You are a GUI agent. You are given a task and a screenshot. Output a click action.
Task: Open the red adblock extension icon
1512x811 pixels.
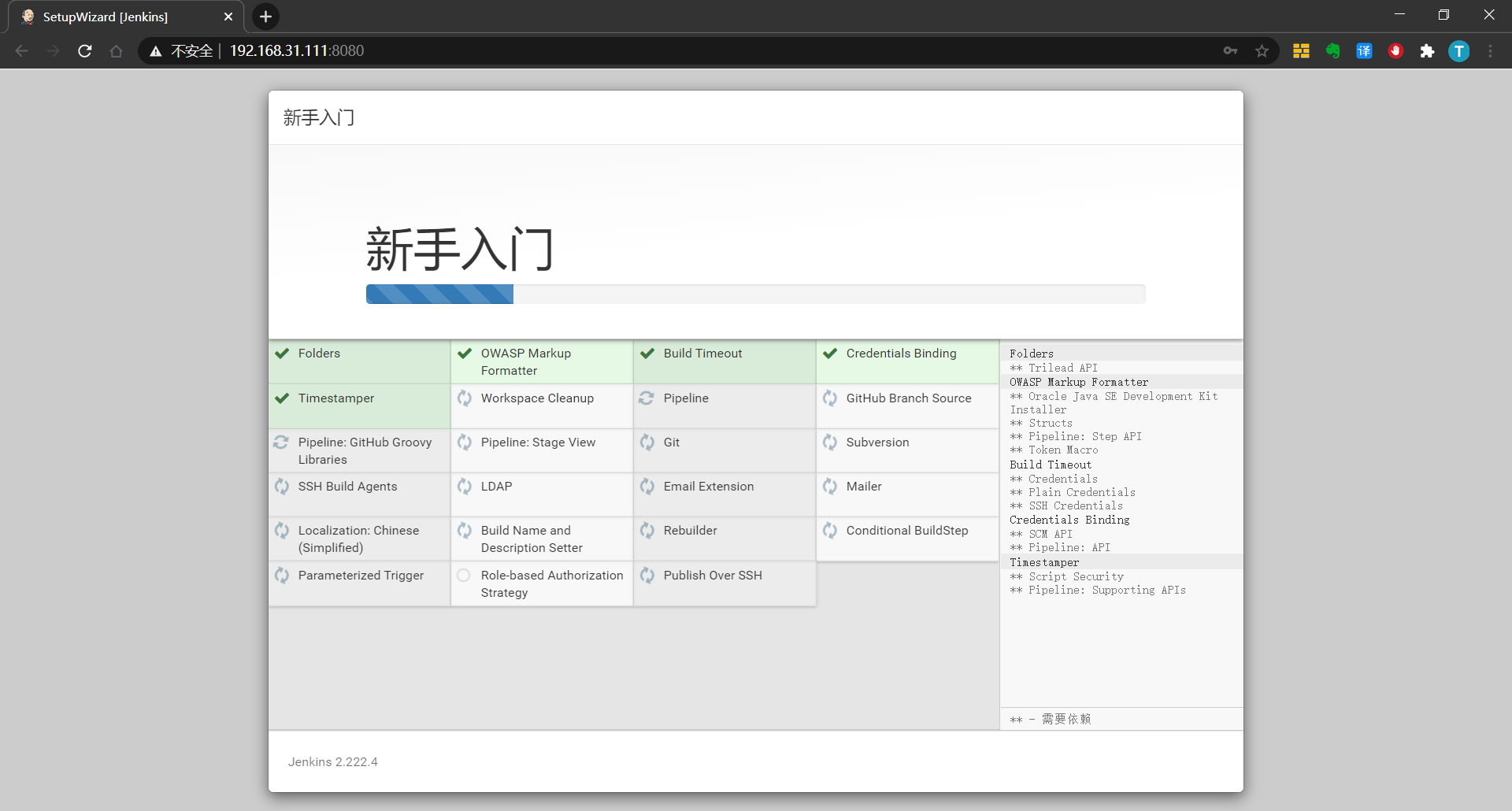[1396, 51]
